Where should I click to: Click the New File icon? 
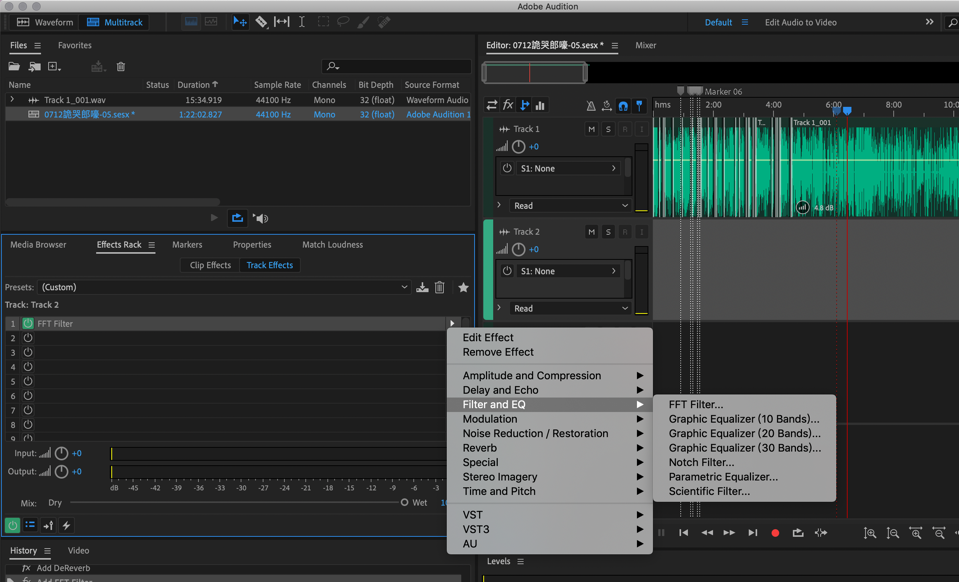tap(54, 67)
